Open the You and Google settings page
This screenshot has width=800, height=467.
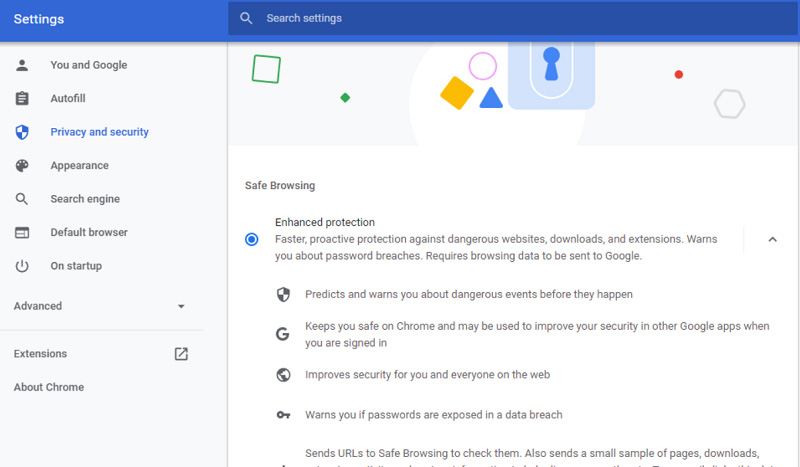tap(89, 65)
